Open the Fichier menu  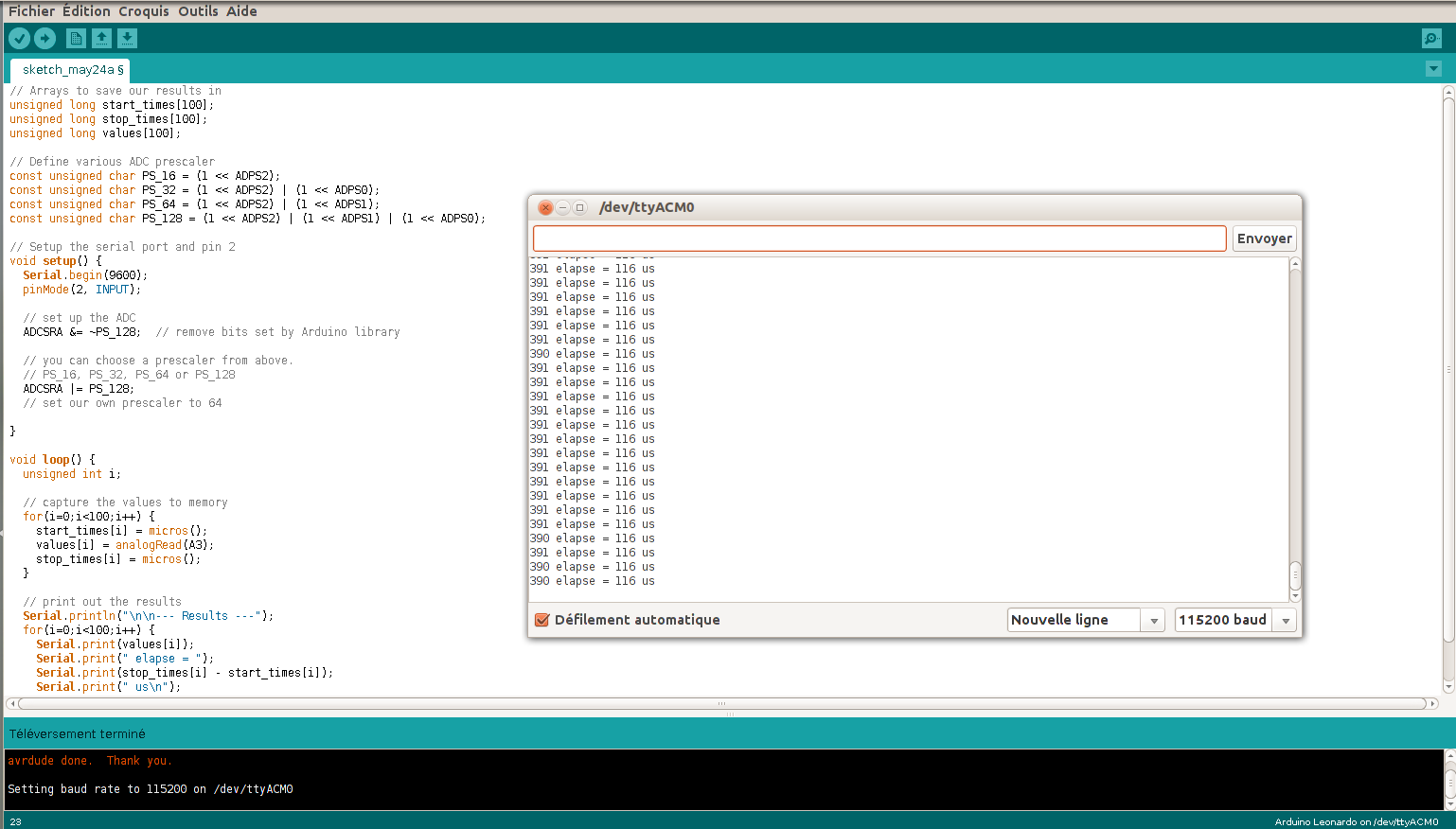click(x=31, y=11)
